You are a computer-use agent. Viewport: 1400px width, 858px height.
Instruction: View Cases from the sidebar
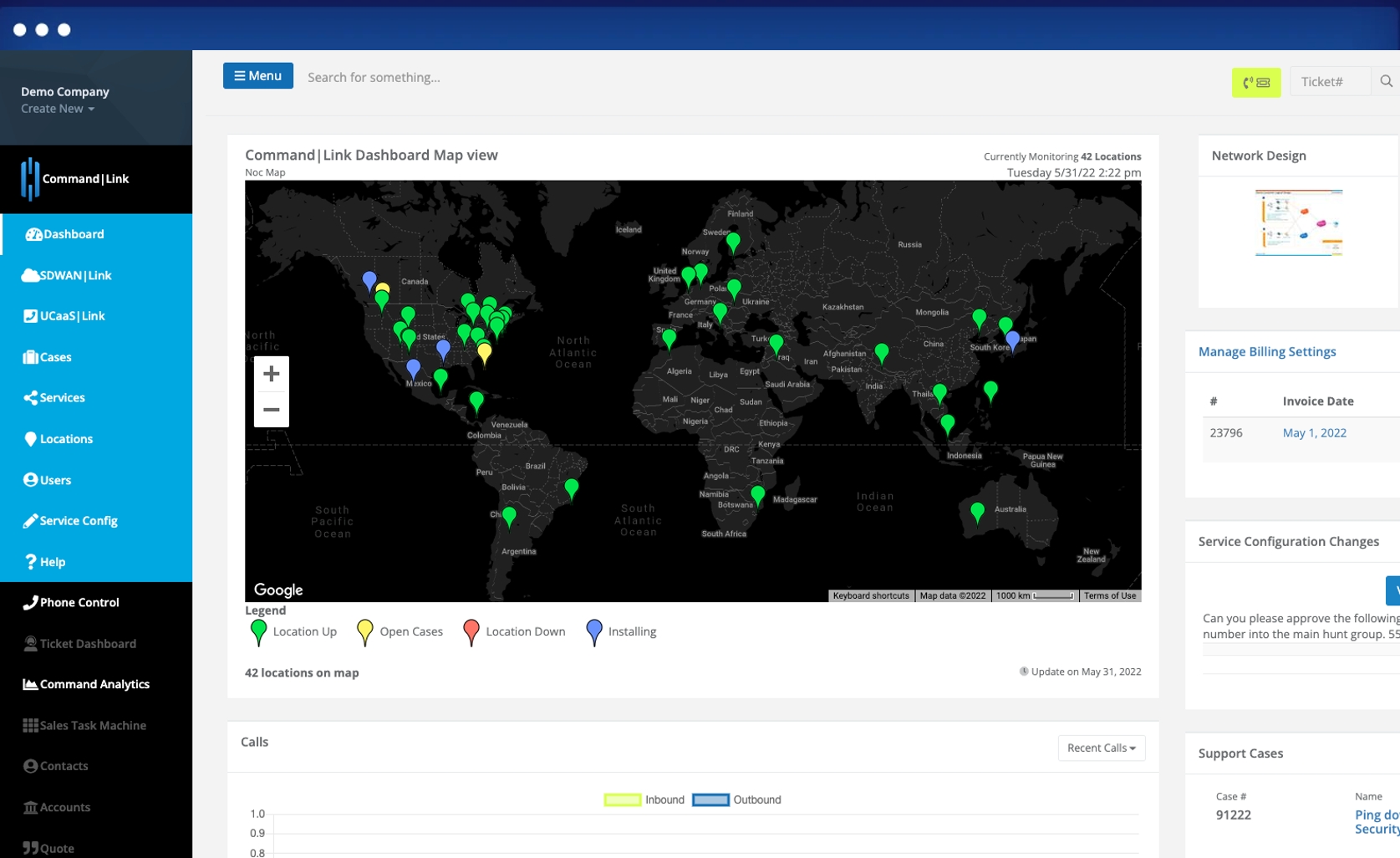(x=55, y=357)
